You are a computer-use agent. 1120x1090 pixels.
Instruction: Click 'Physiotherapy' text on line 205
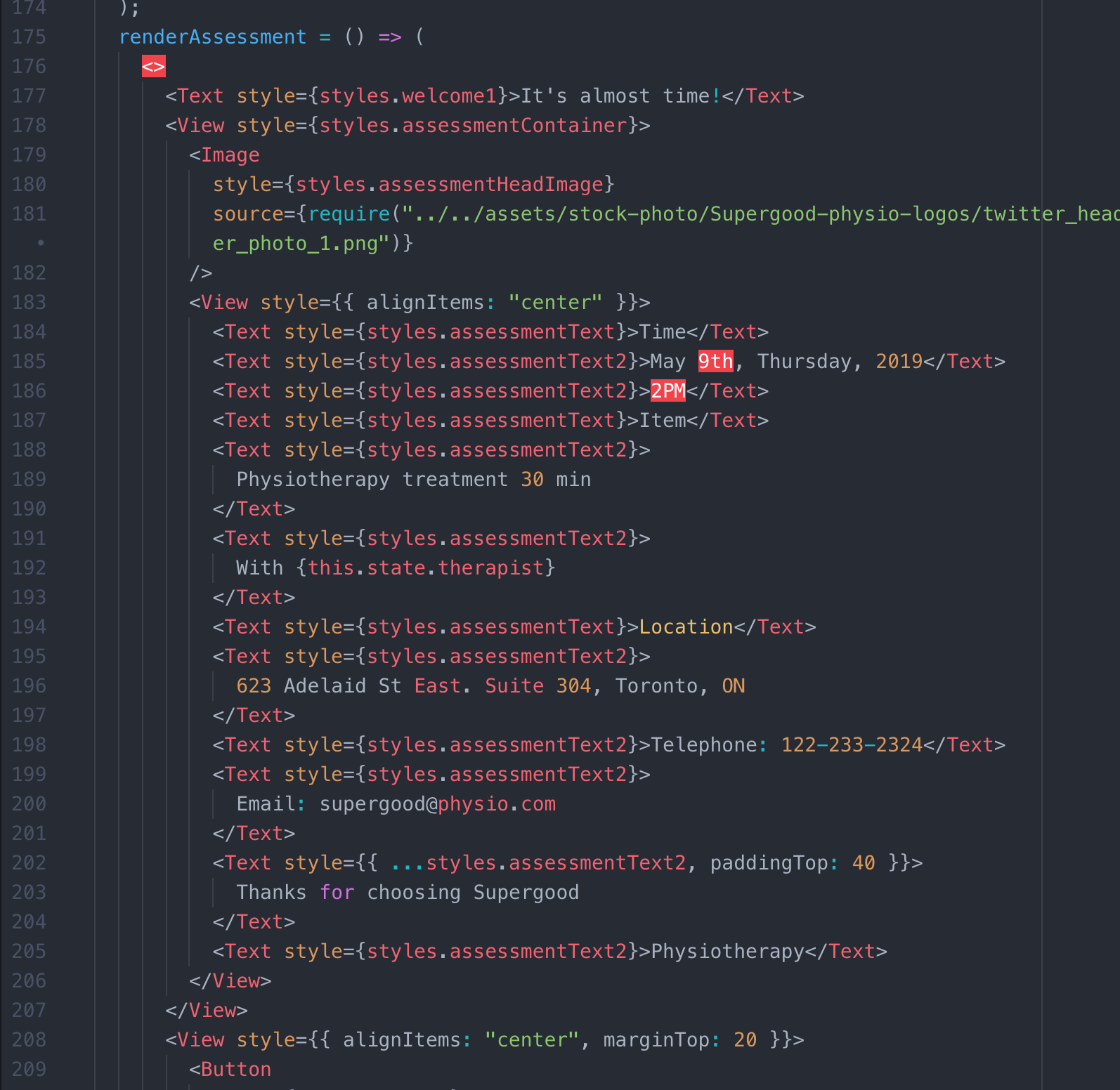pyautogui.click(x=727, y=952)
